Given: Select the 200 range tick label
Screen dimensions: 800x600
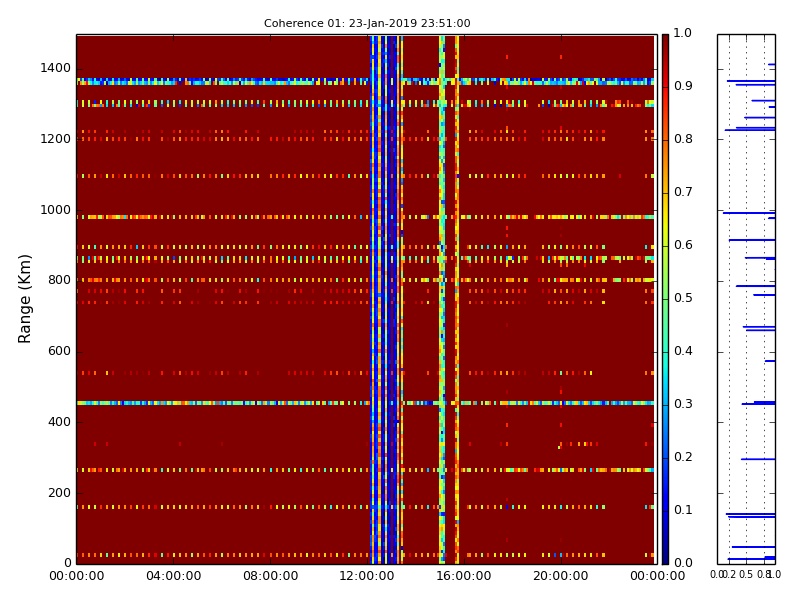Looking at the screenshot, I should [x=60, y=493].
